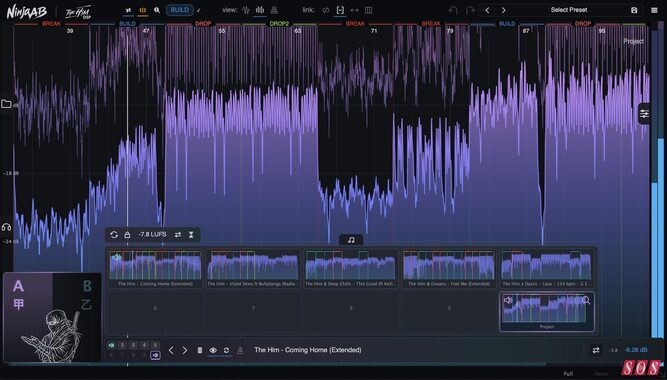Select reference slot 2 button
667x380 pixels.
(122, 345)
